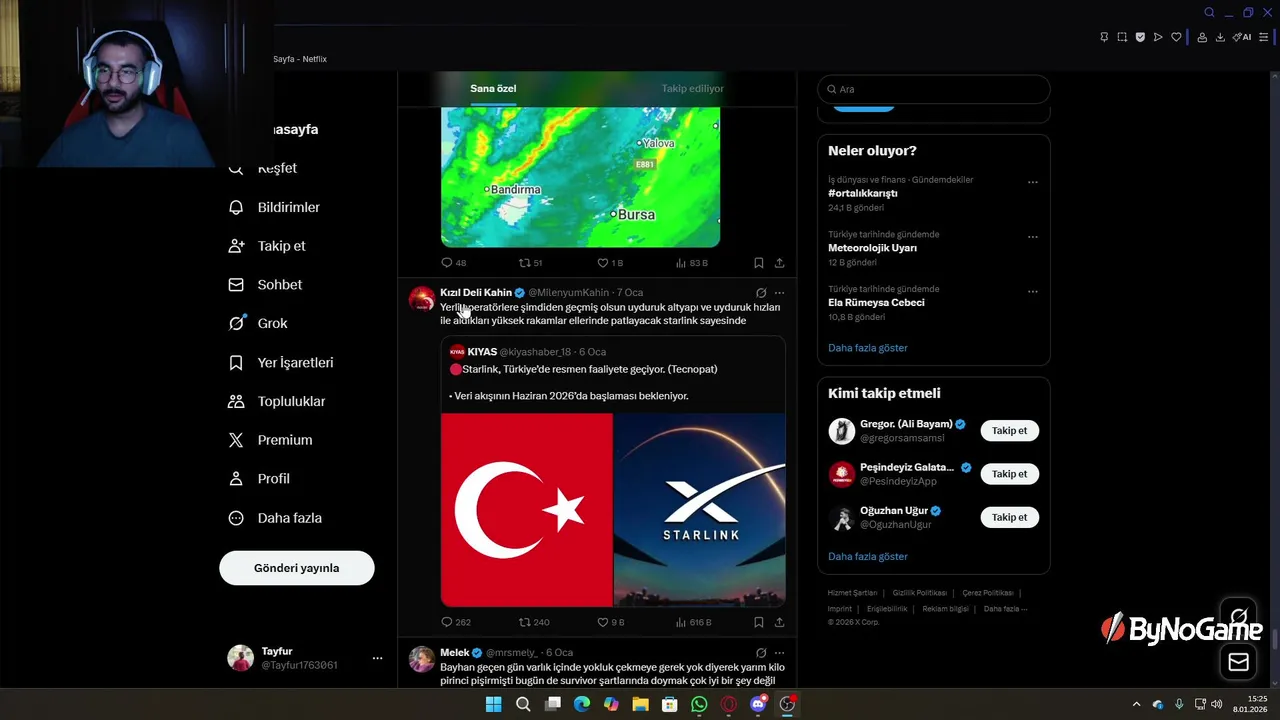Click the browser pin toolbar icon

tap(1104, 37)
